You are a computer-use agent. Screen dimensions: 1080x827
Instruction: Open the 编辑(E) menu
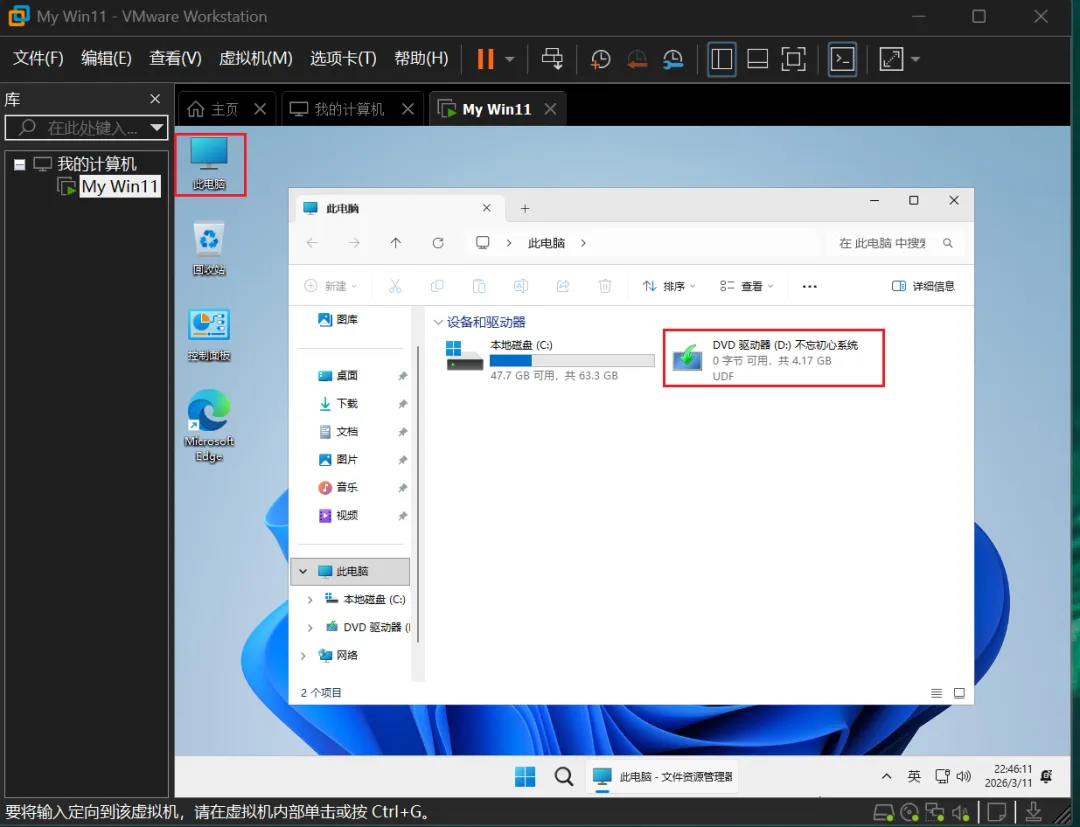click(x=106, y=59)
